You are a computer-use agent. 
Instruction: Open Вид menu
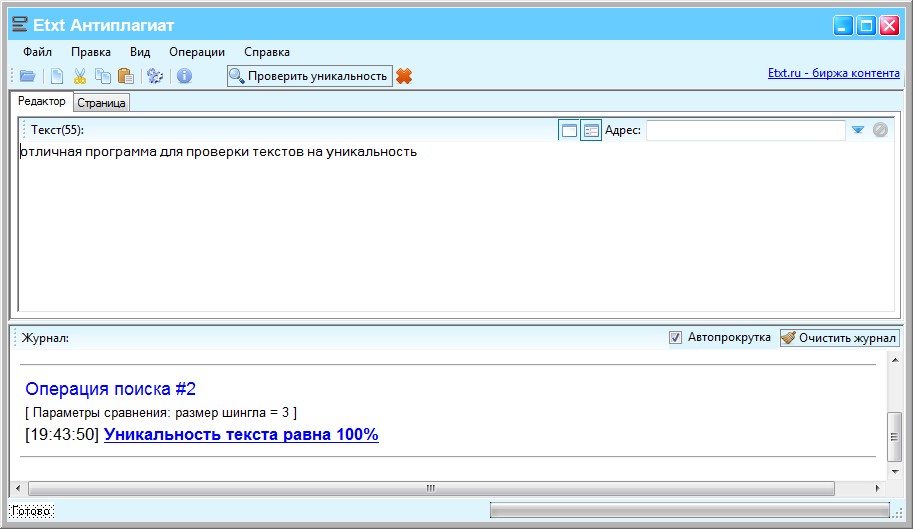tap(140, 52)
